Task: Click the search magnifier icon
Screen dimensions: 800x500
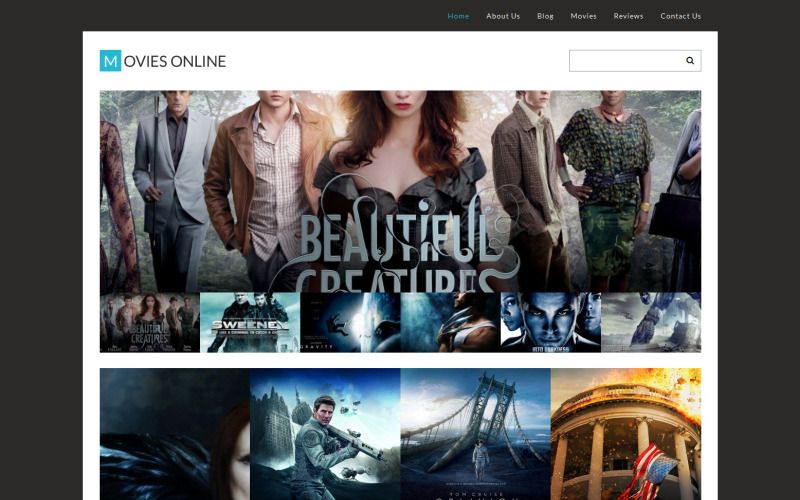Action: pyautogui.click(x=690, y=61)
